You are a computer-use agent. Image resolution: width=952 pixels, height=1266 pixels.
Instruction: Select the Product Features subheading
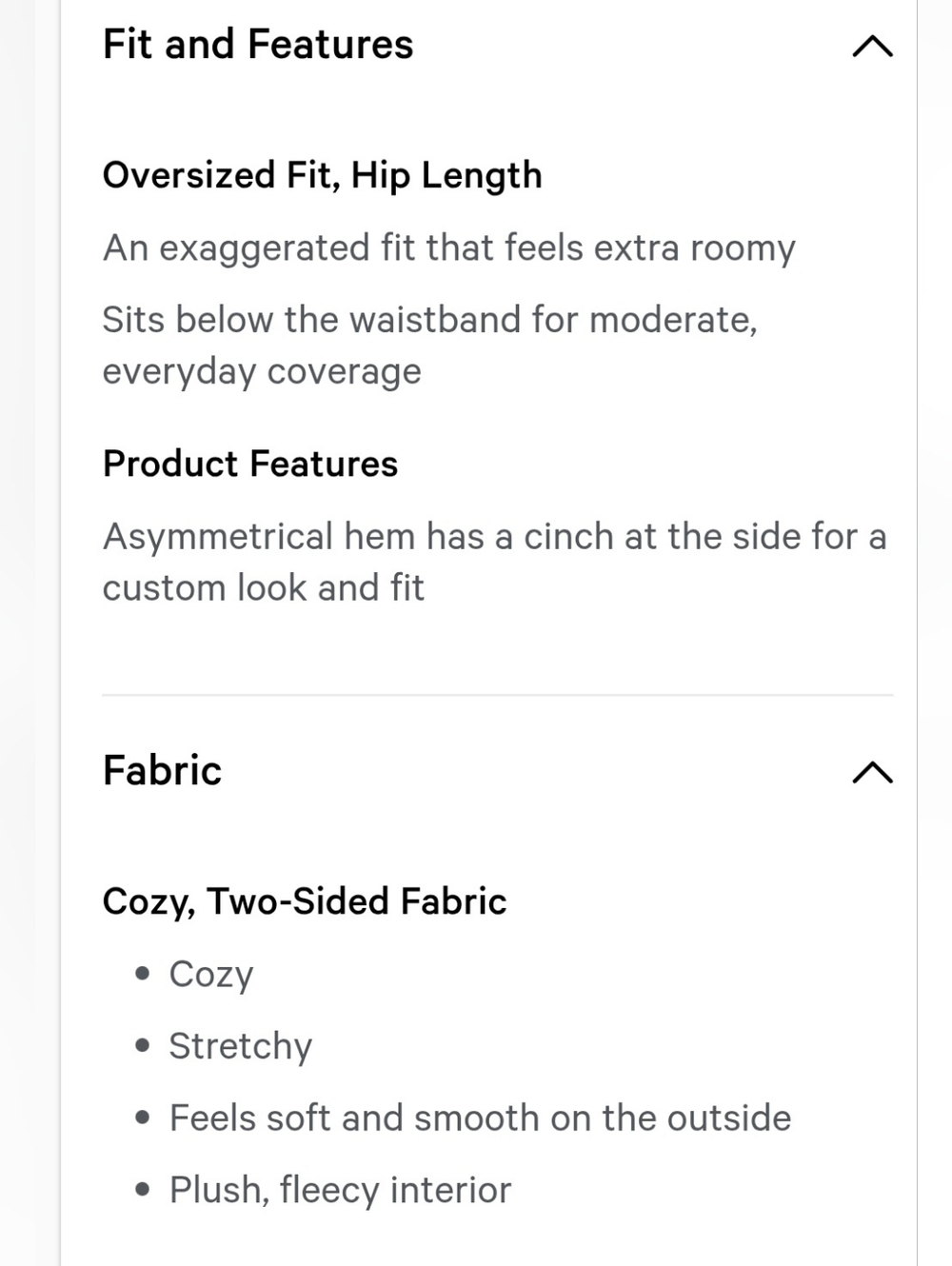(250, 464)
